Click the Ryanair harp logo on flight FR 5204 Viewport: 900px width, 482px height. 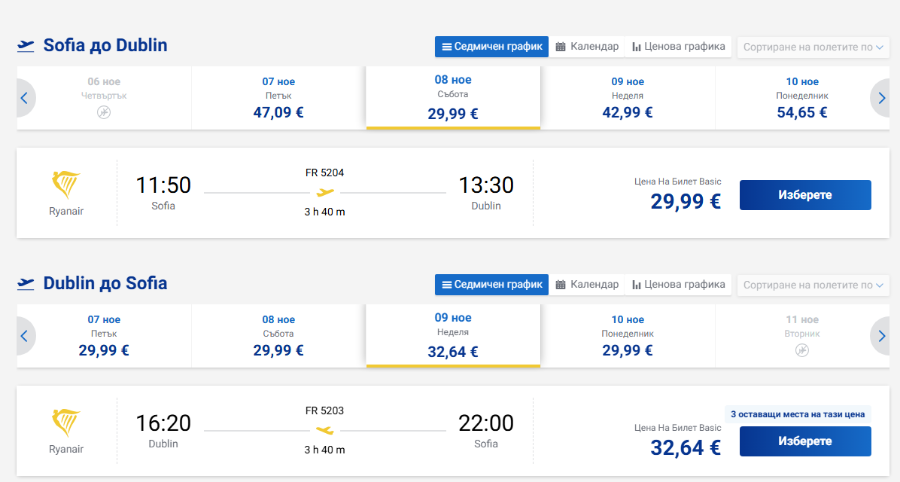[x=66, y=184]
